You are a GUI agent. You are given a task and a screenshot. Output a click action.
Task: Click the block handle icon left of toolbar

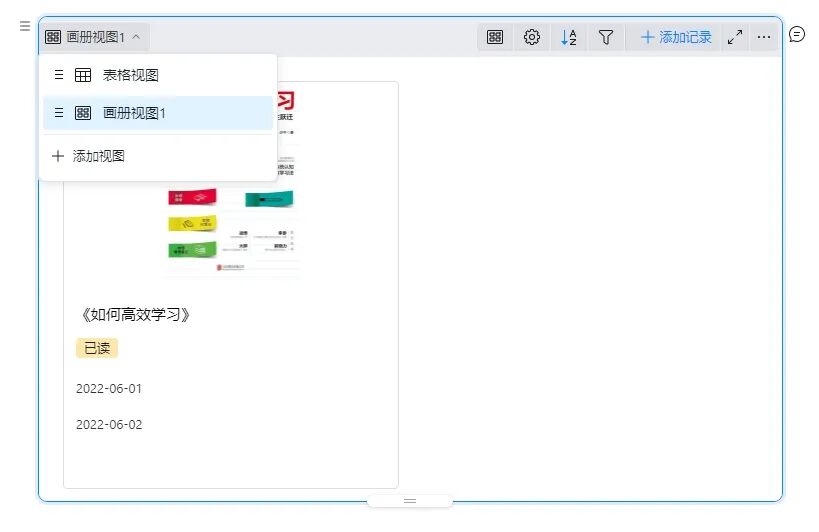tap(25, 26)
